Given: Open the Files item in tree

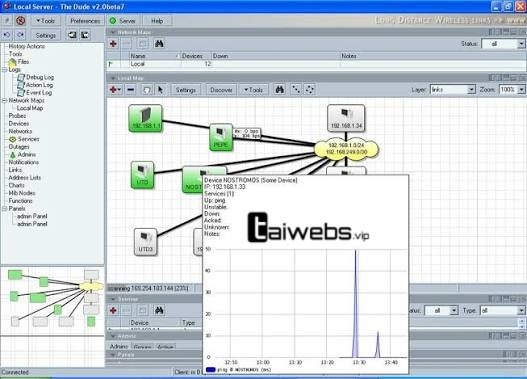Looking at the screenshot, I should pyautogui.click(x=23, y=62).
